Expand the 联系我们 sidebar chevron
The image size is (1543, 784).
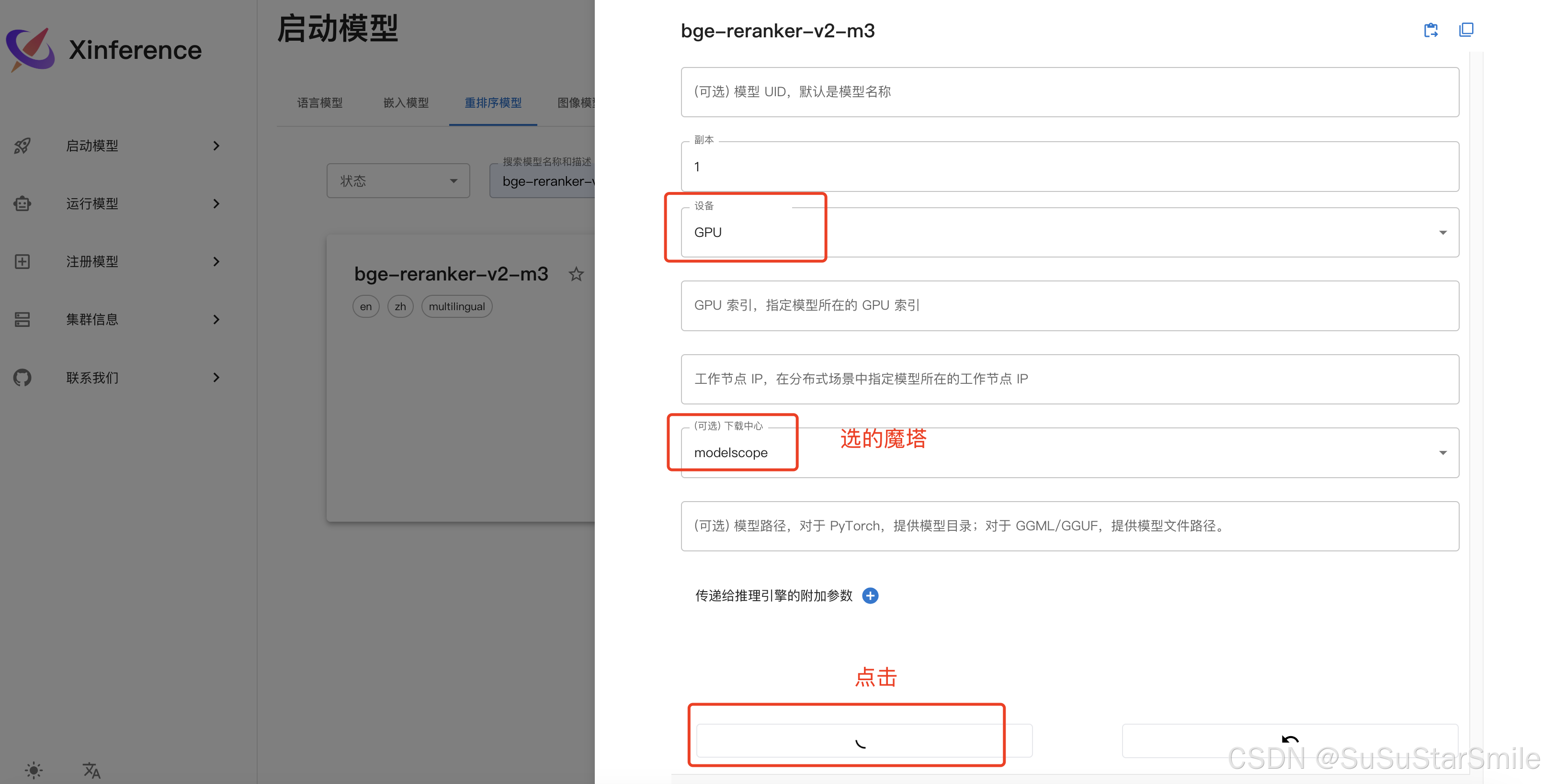pyautogui.click(x=216, y=378)
